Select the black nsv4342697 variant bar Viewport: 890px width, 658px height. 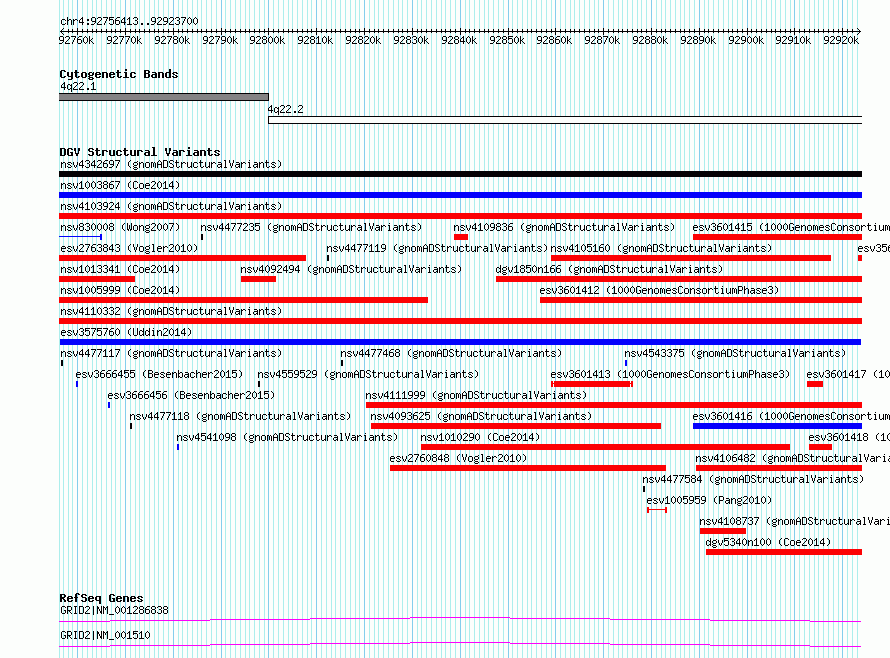click(x=460, y=174)
